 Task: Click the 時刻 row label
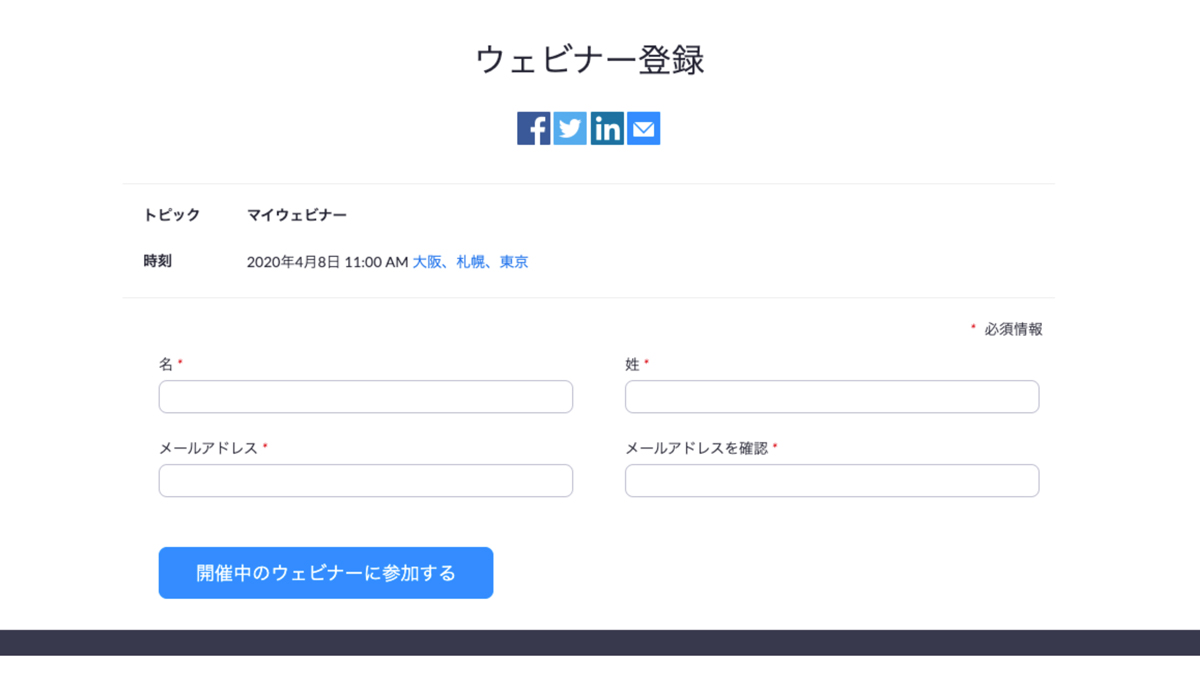click(158, 261)
